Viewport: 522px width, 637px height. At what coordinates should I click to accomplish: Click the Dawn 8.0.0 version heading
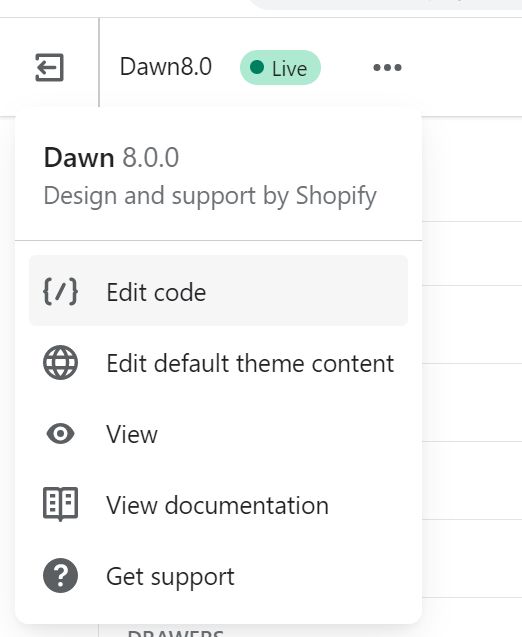pyautogui.click(x=111, y=158)
